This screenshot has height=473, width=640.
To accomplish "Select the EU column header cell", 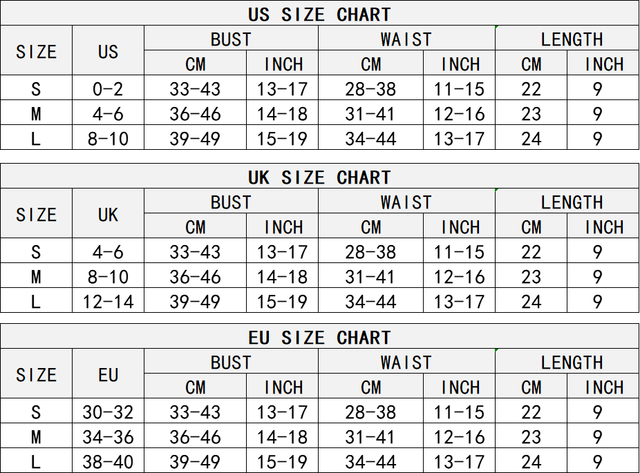I will pyautogui.click(x=108, y=376).
